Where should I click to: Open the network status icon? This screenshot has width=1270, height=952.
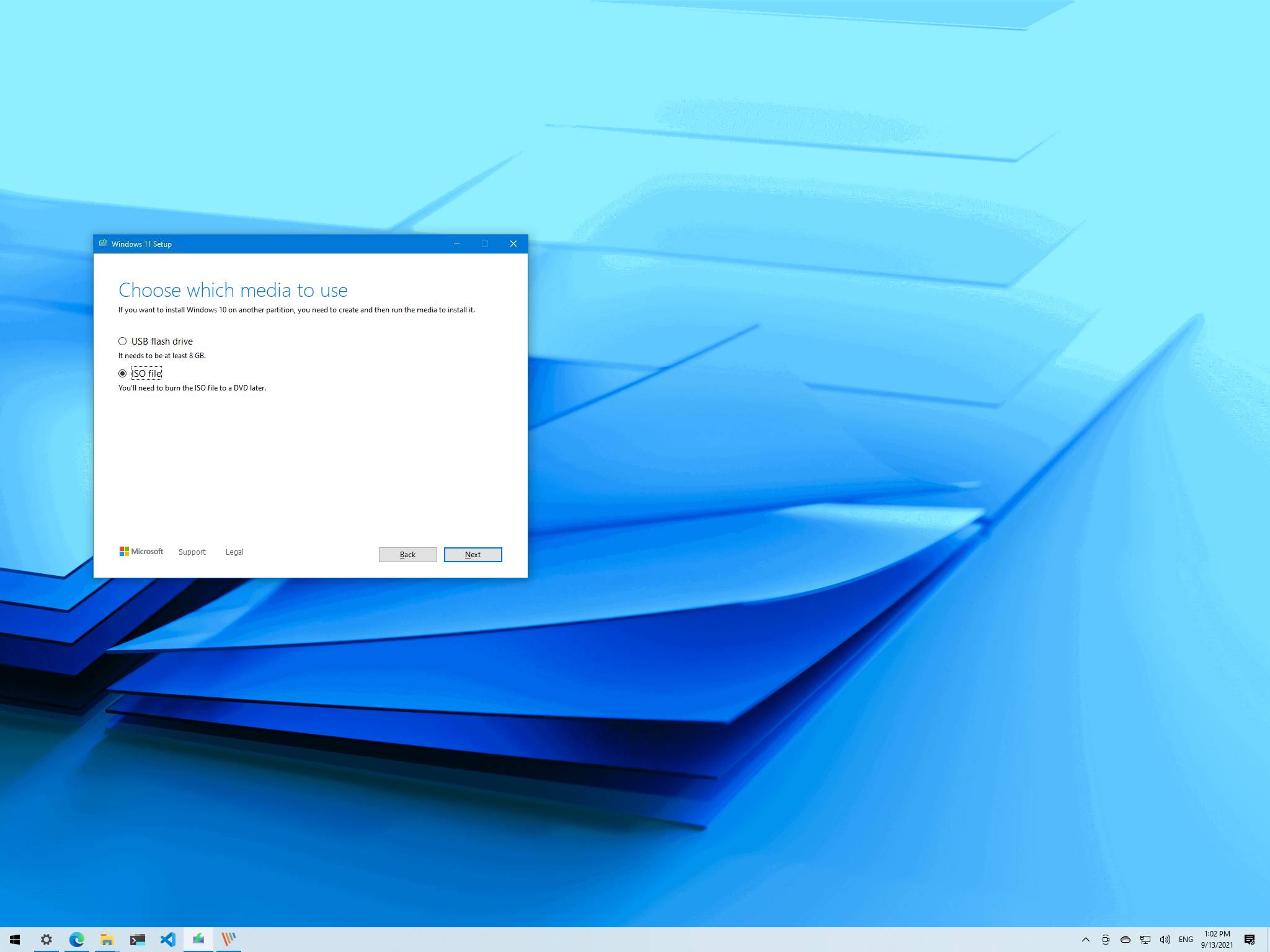click(x=1142, y=939)
